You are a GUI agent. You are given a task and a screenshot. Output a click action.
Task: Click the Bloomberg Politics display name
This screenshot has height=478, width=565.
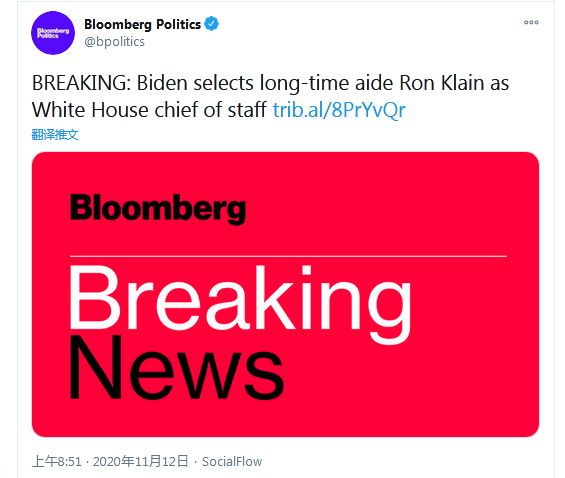[x=142, y=24]
